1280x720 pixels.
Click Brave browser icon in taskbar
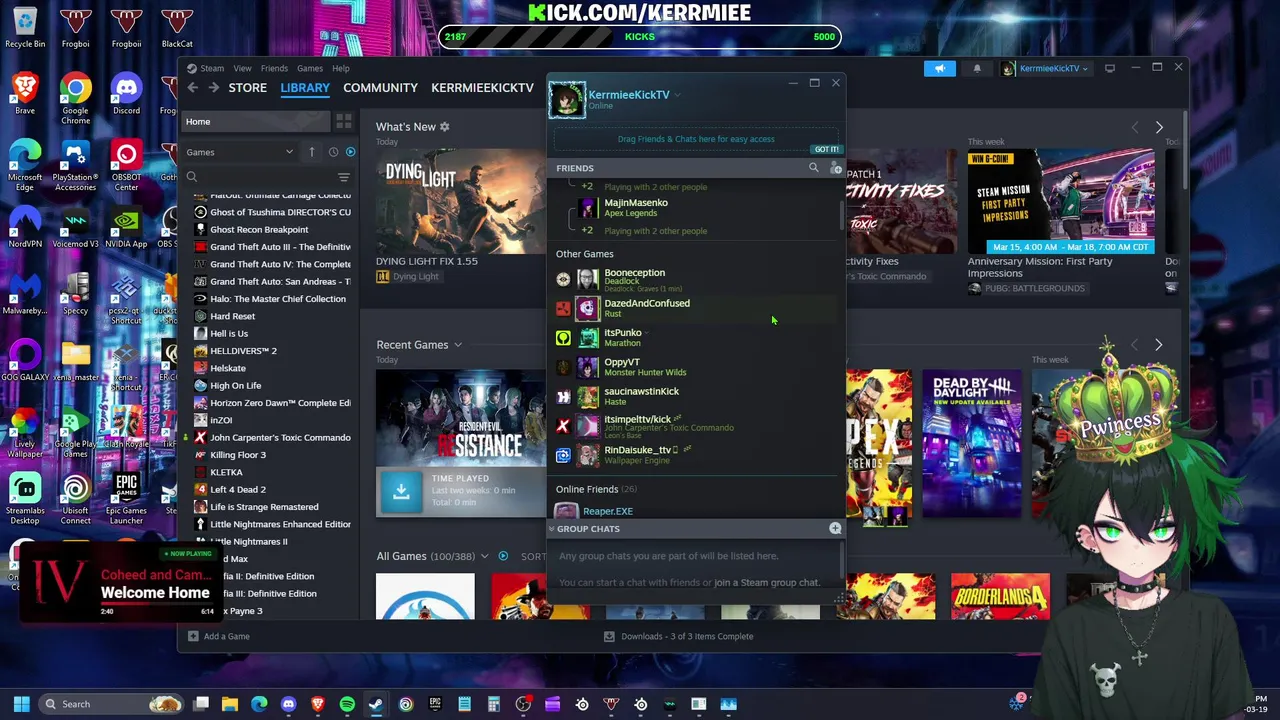318,704
